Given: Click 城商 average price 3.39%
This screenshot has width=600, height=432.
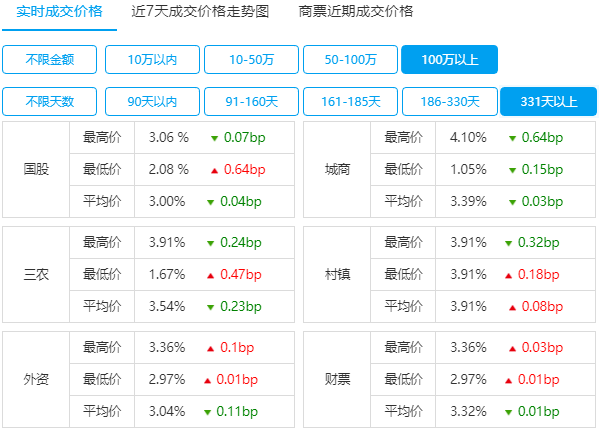Looking at the screenshot, I should click(468, 201).
